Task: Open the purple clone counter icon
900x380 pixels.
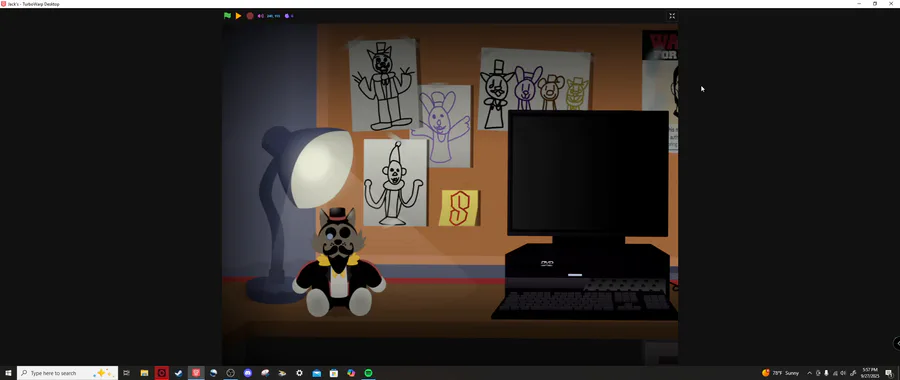Action: (287, 15)
